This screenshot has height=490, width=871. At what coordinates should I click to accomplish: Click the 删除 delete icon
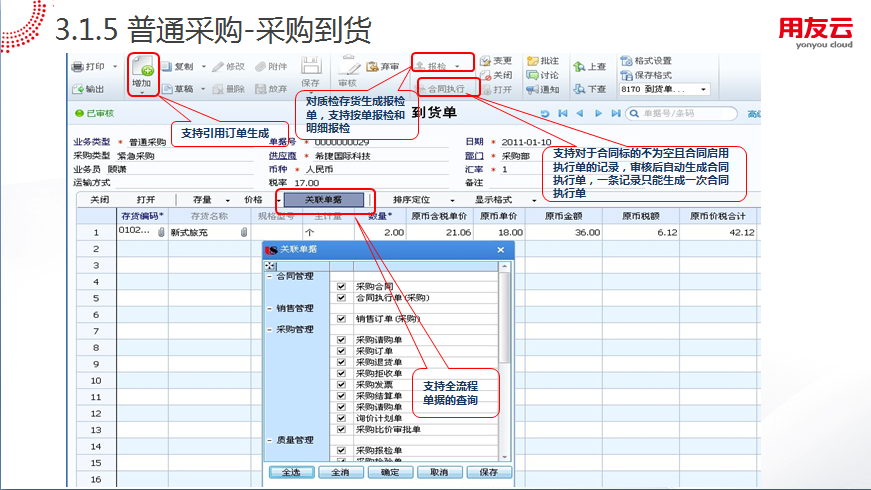tap(218, 89)
